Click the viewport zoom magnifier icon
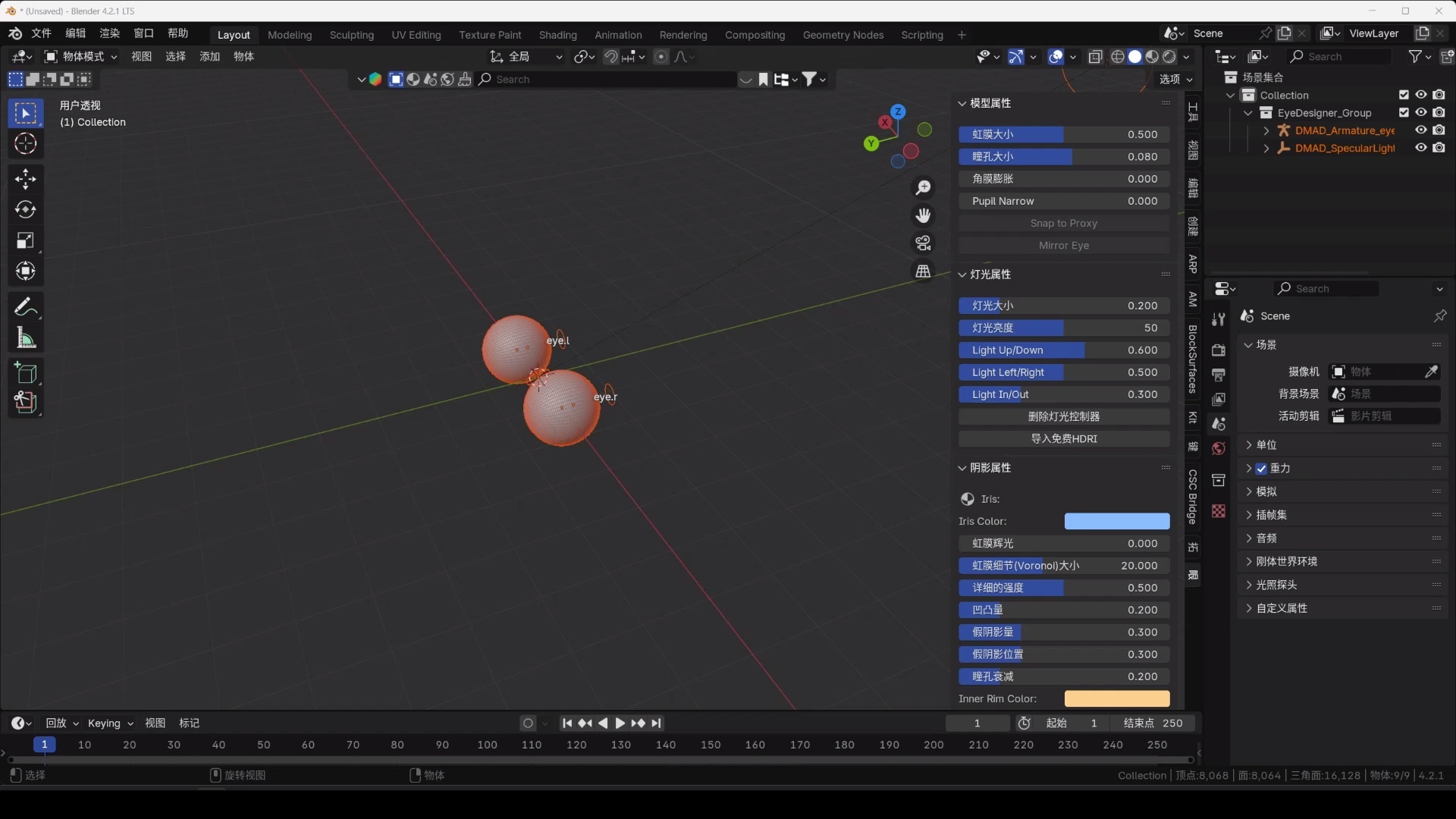Screen dimensions: 1456x819 point(923,187)
